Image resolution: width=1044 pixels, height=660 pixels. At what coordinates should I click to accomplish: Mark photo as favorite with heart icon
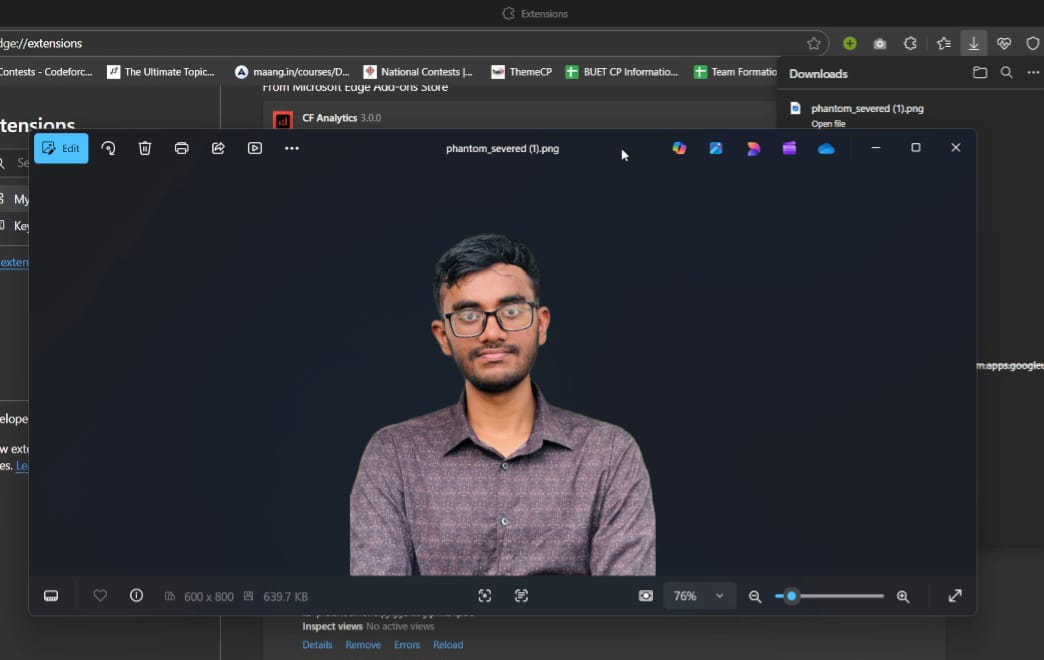(100, 595)
